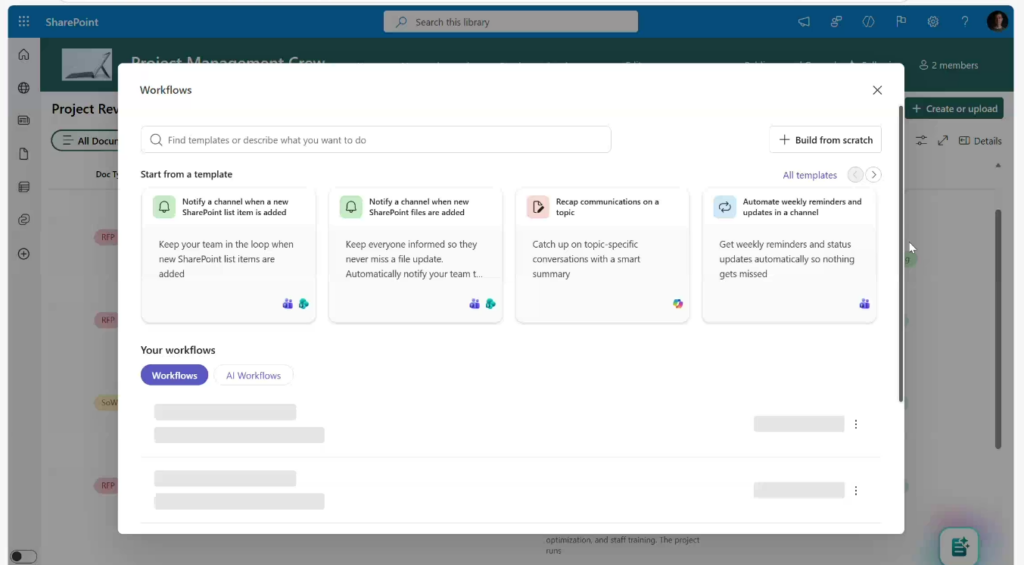This screenshot has height=565, width=1024.
Task: Click the circled plus icon in sidebar
Action: [24, 253]
